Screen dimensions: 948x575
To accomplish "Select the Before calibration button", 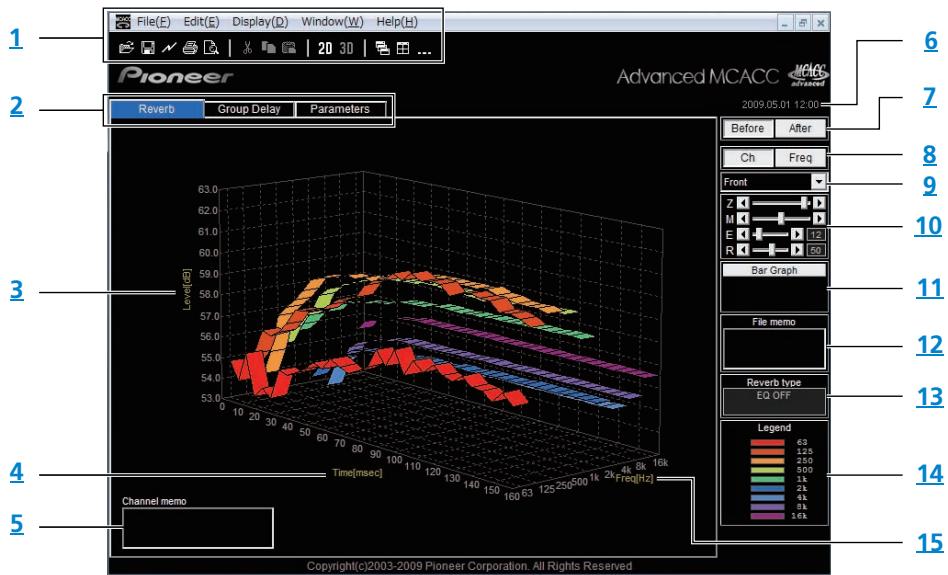I will (x=747, y=128).
